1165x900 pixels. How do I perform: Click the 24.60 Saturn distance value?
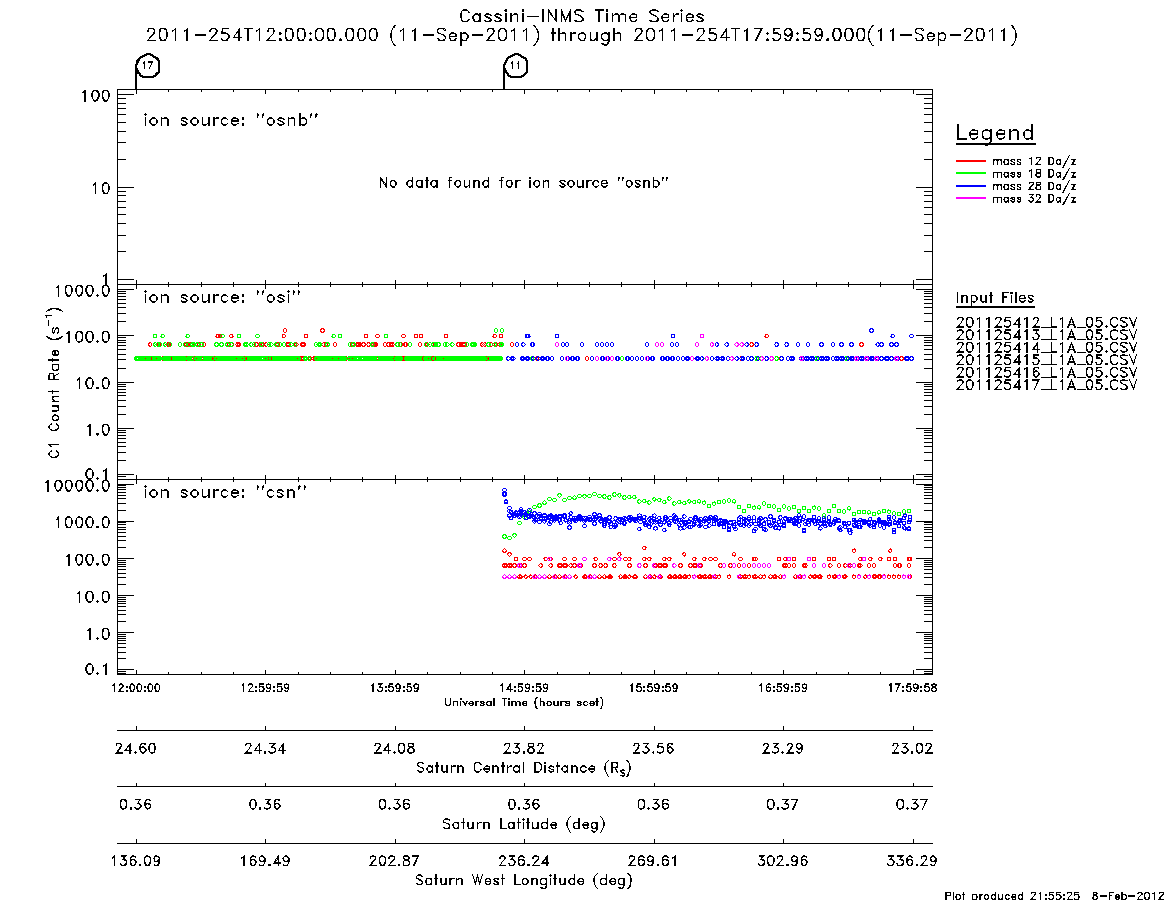click(x=136, y=748)
